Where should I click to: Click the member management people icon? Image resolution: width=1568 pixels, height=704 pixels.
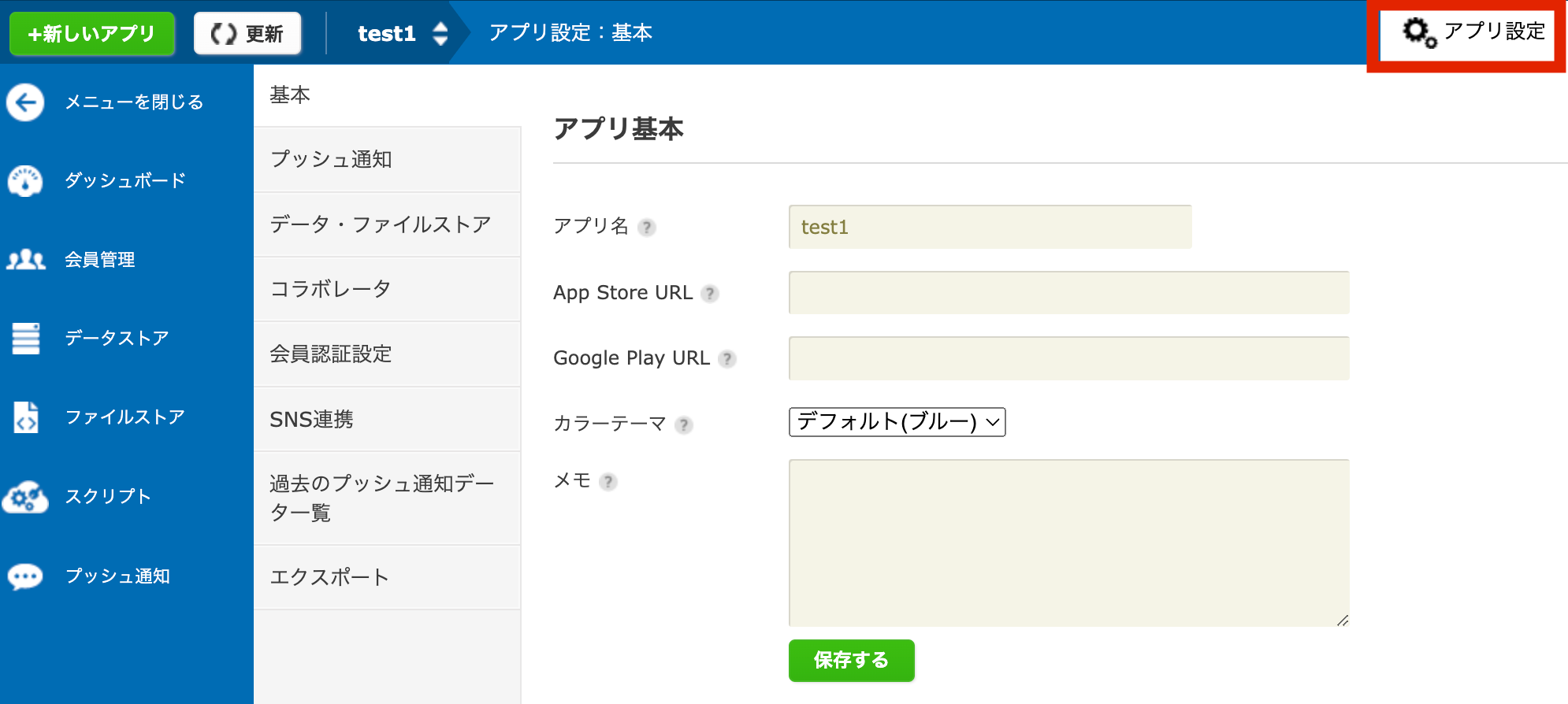pos(25,260)
